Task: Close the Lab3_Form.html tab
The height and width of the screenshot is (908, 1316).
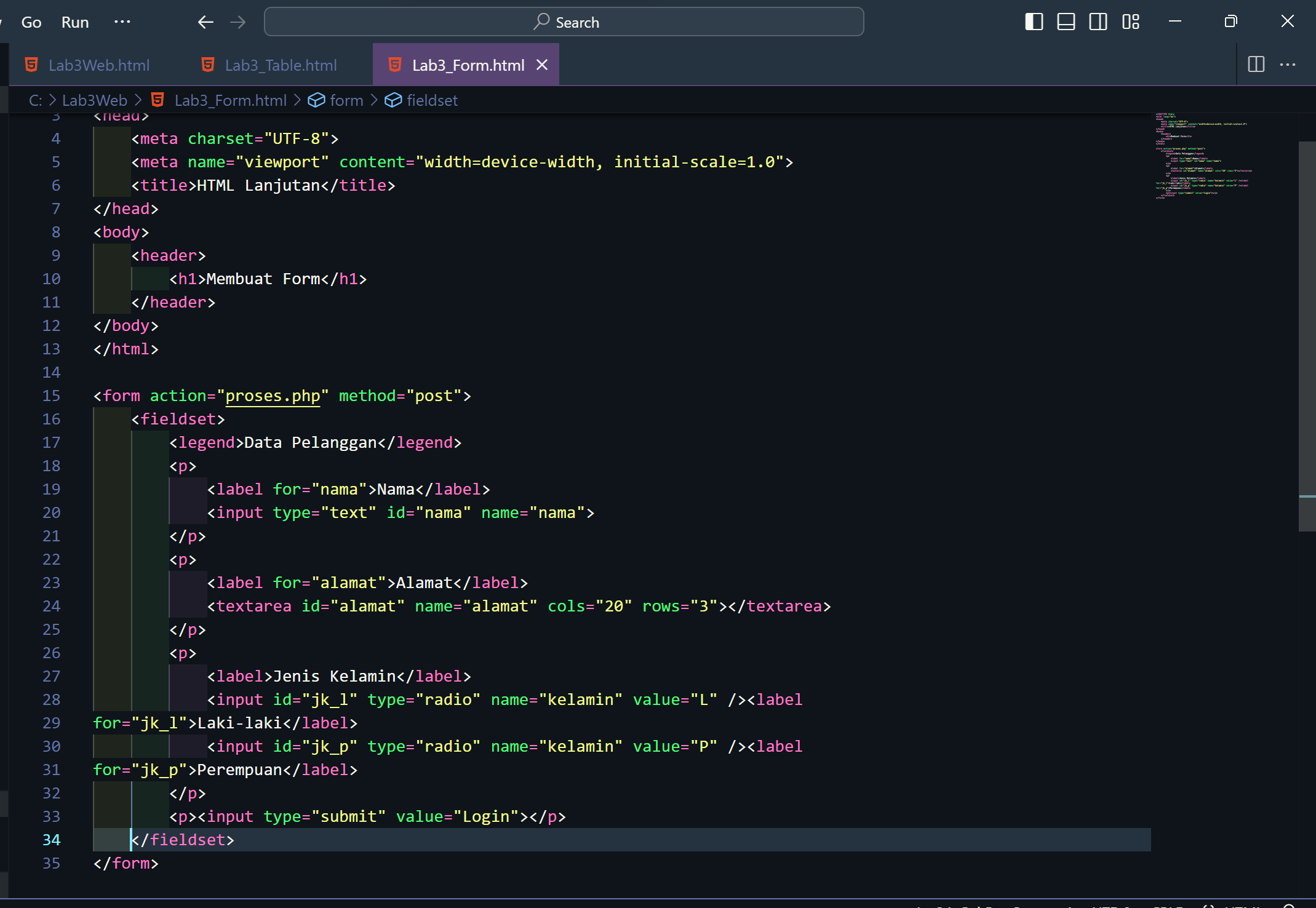Action: pos(541,64)
